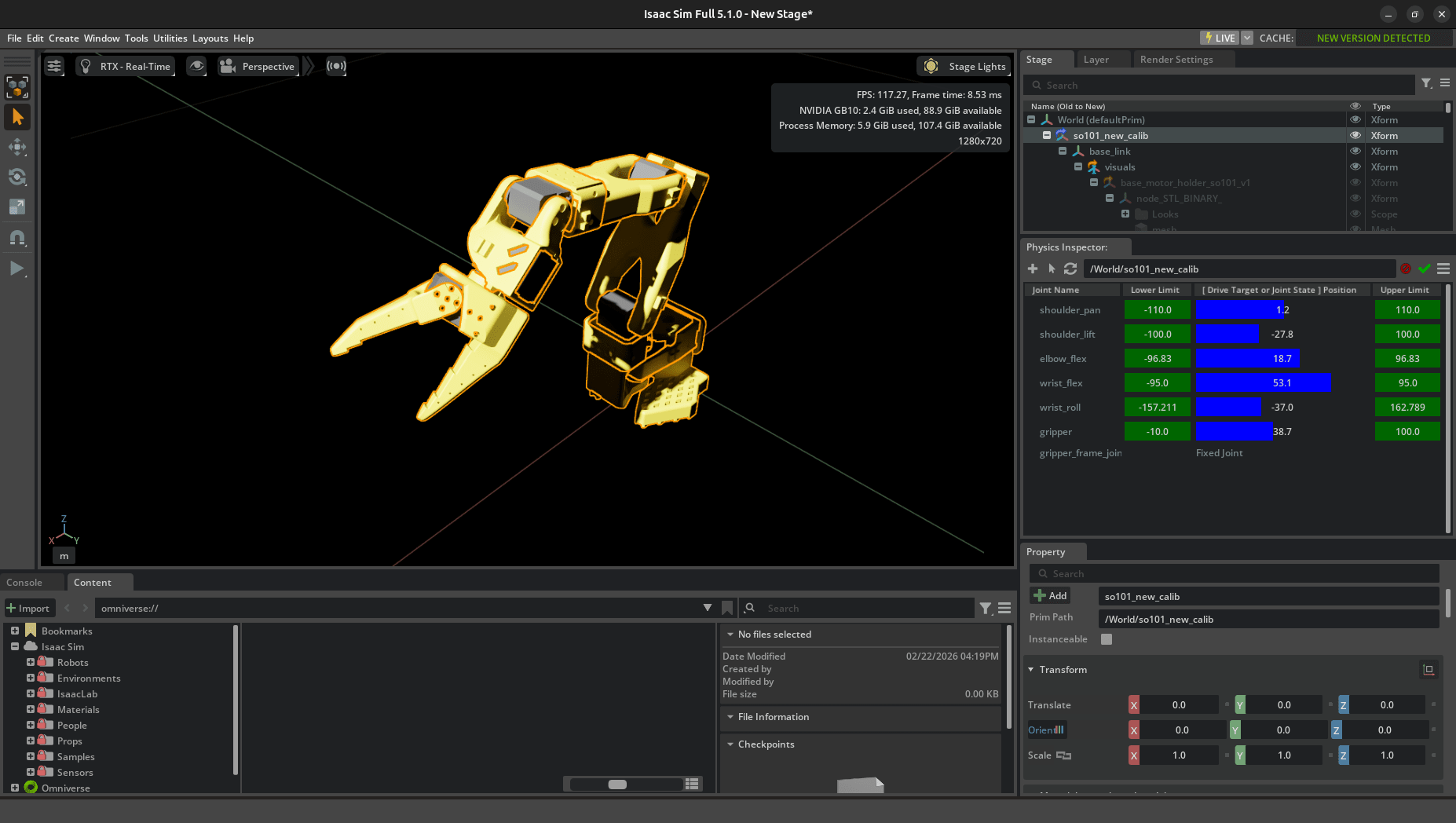
Task: Click the Import button
Action: coord(29,608)
